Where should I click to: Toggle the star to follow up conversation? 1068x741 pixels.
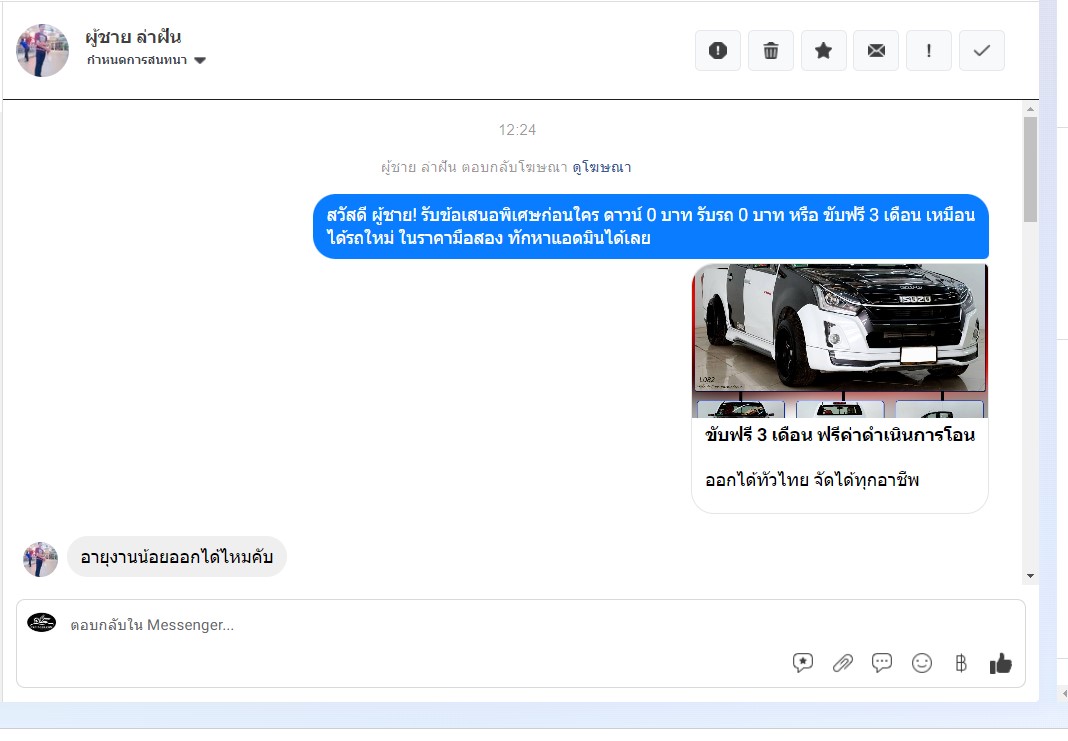pos(824,51)
